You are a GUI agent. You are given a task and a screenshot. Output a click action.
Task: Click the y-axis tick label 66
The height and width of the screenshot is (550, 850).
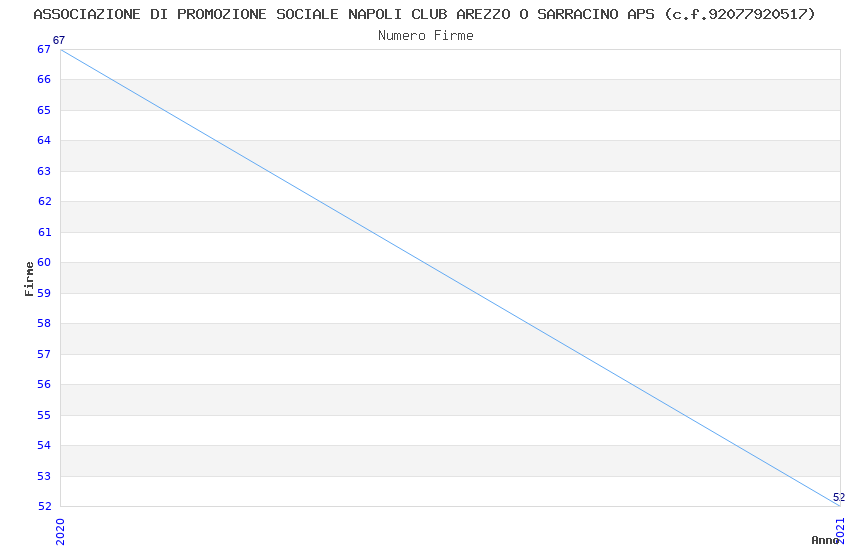[x=44, y=80]
